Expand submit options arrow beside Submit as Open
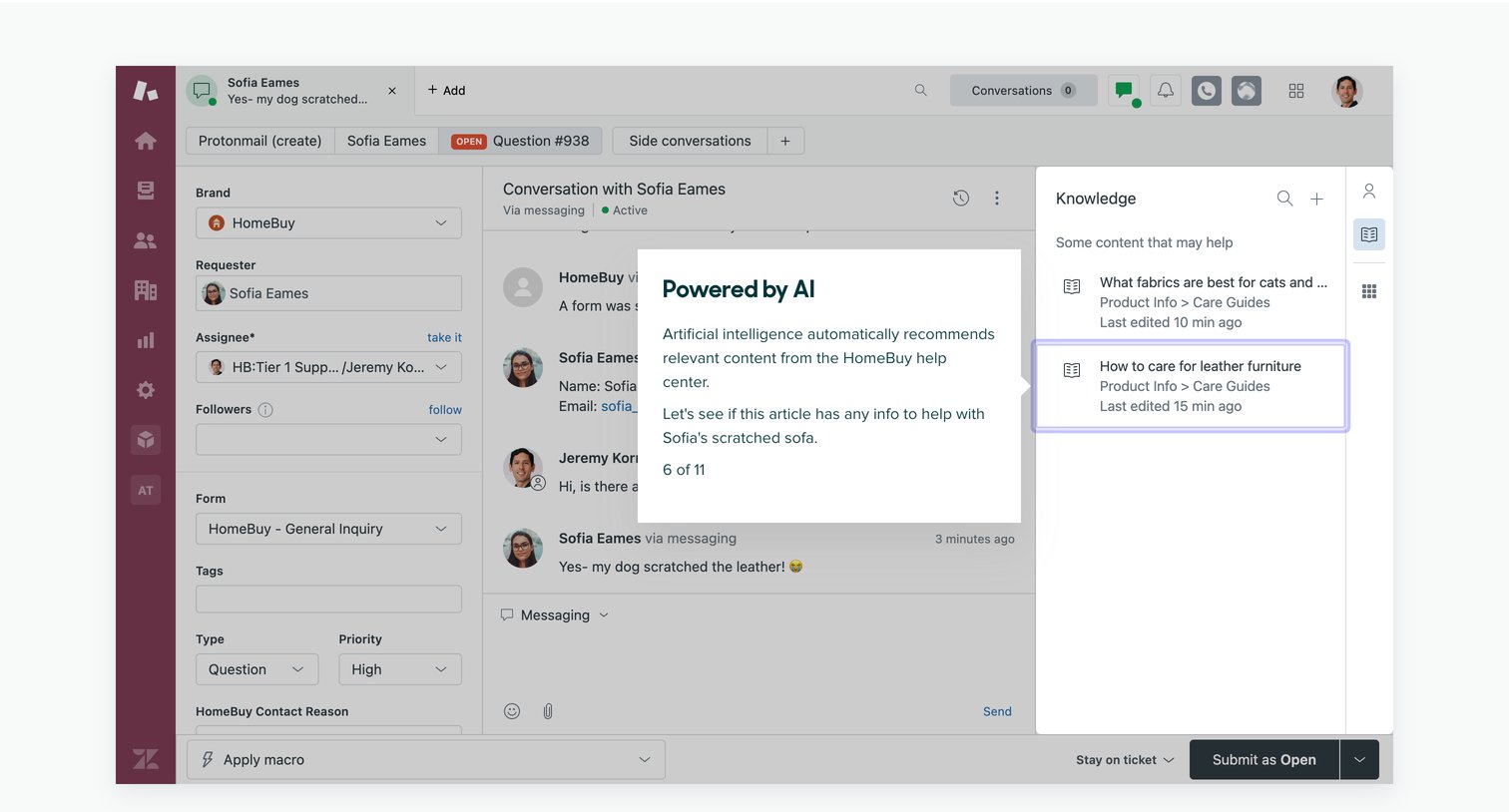 1359,759
